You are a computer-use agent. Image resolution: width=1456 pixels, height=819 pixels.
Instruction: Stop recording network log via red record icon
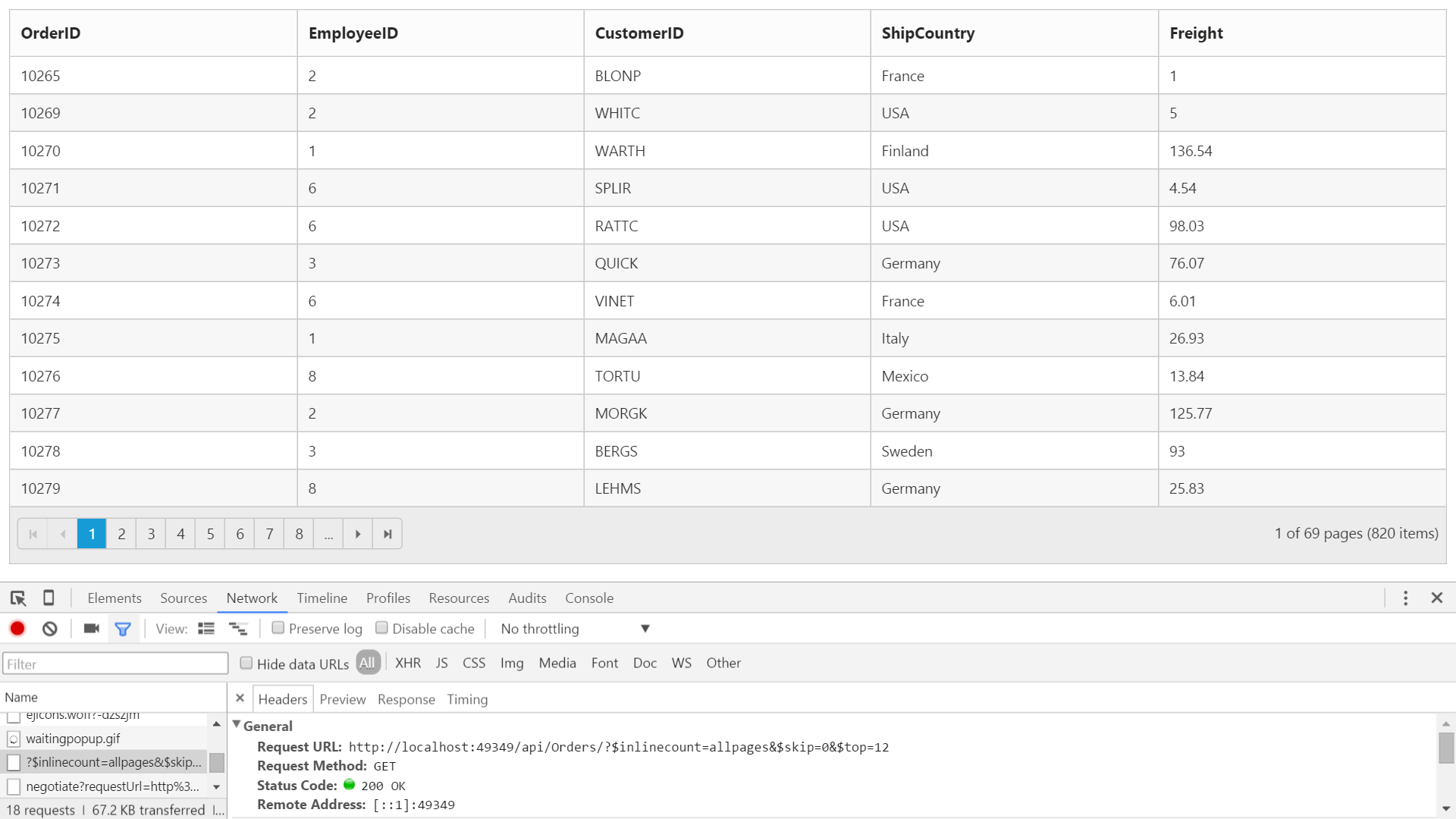[17, 628]
